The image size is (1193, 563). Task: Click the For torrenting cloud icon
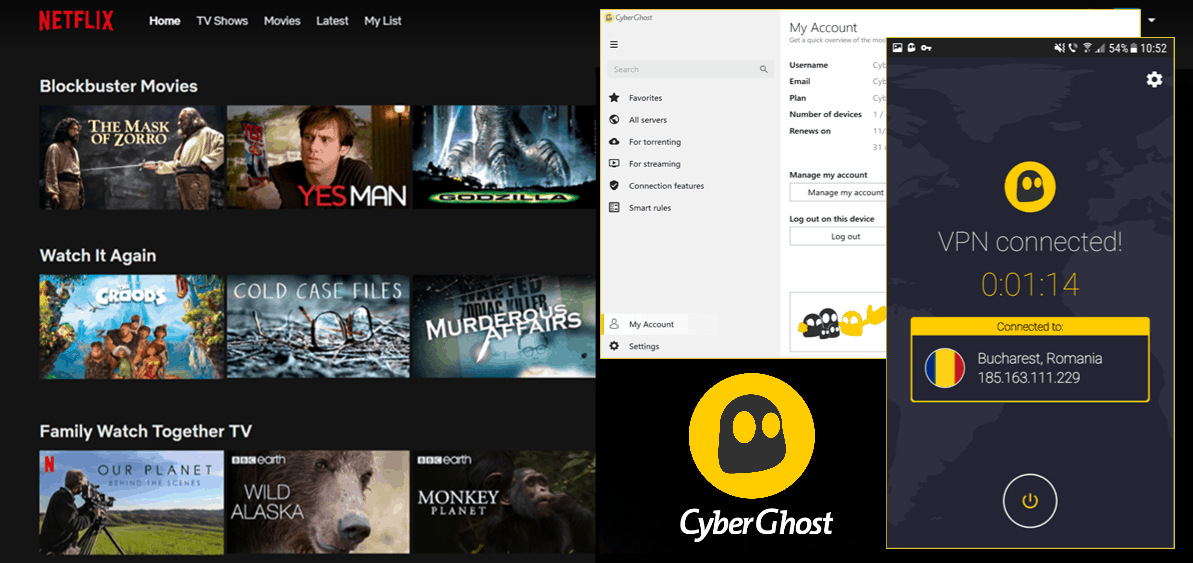click(614, 142)
